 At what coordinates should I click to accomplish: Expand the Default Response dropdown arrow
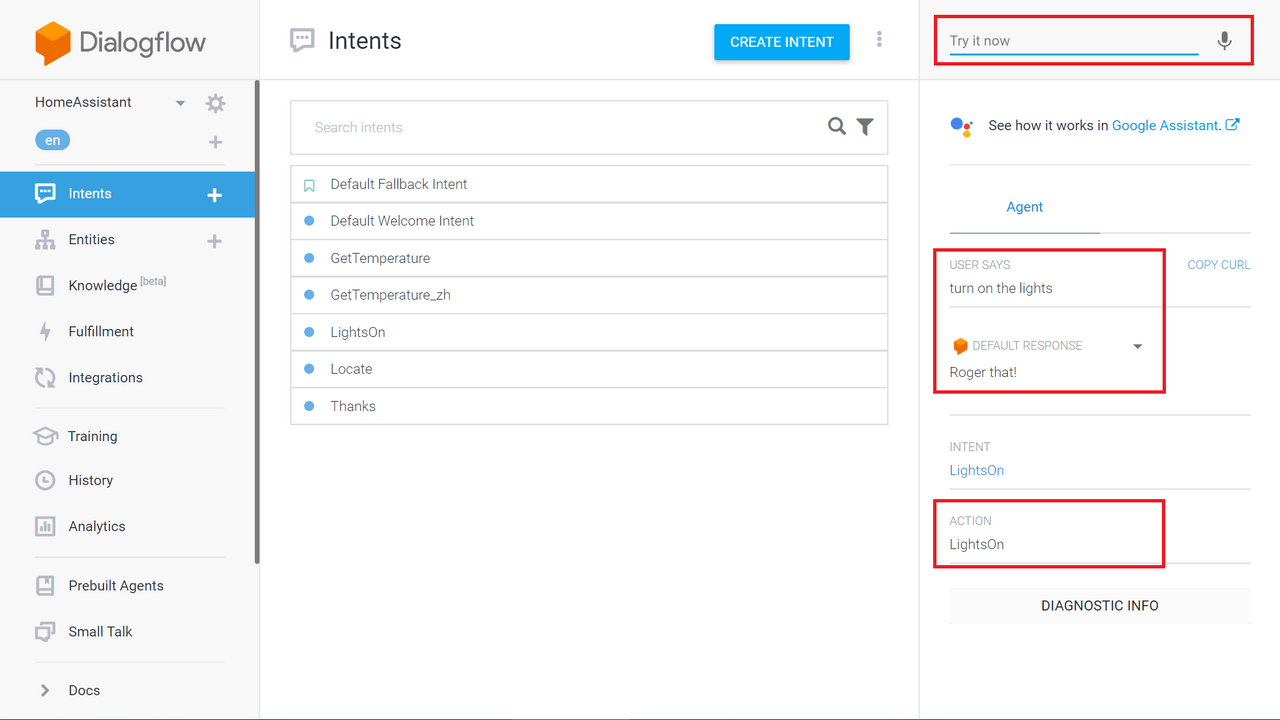[1137, 346]
